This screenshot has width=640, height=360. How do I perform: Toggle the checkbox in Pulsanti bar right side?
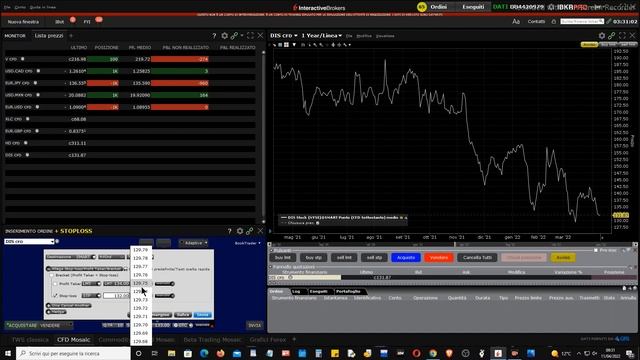[596, 250]
